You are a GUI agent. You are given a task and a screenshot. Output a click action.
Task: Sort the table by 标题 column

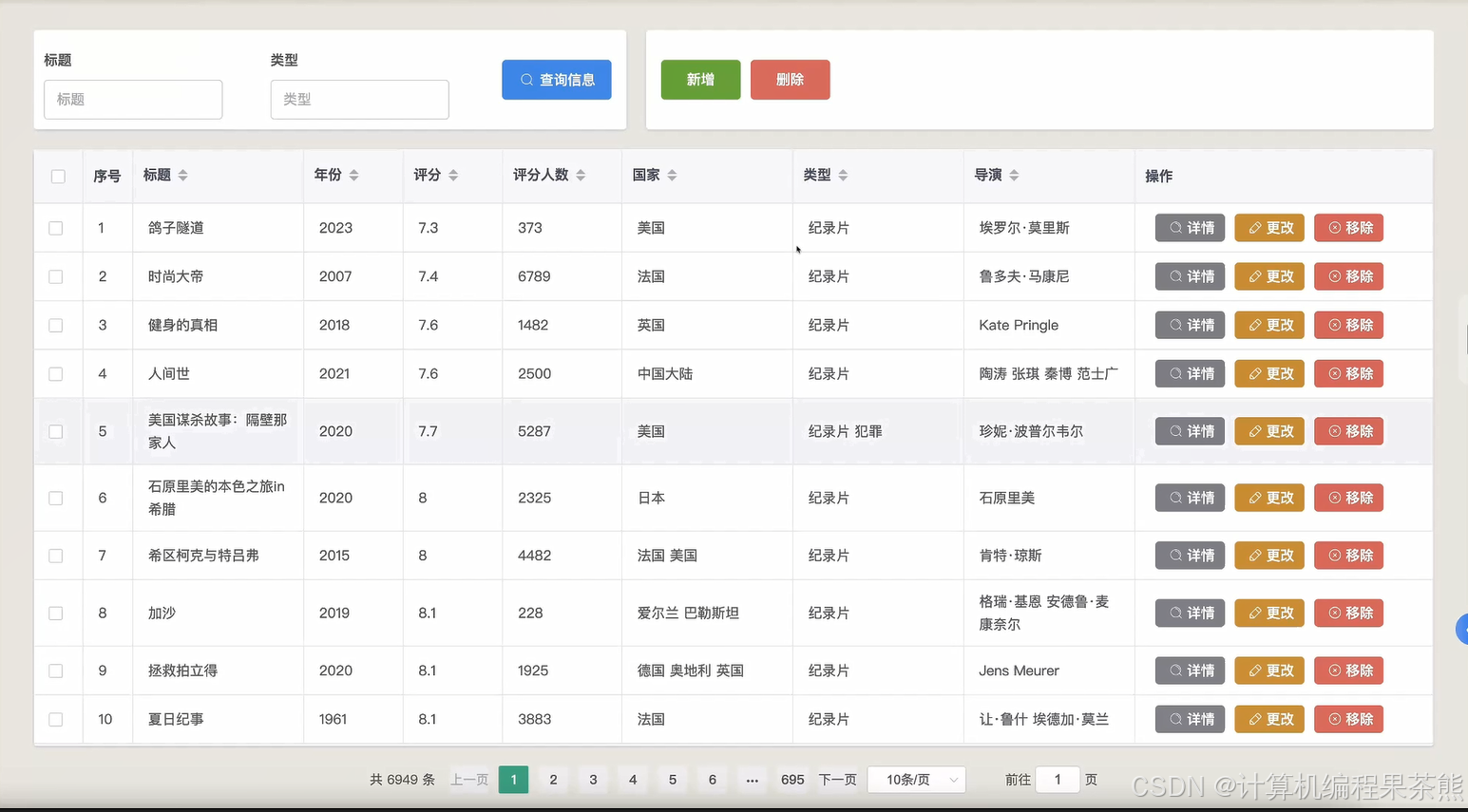tap(182, 176)
